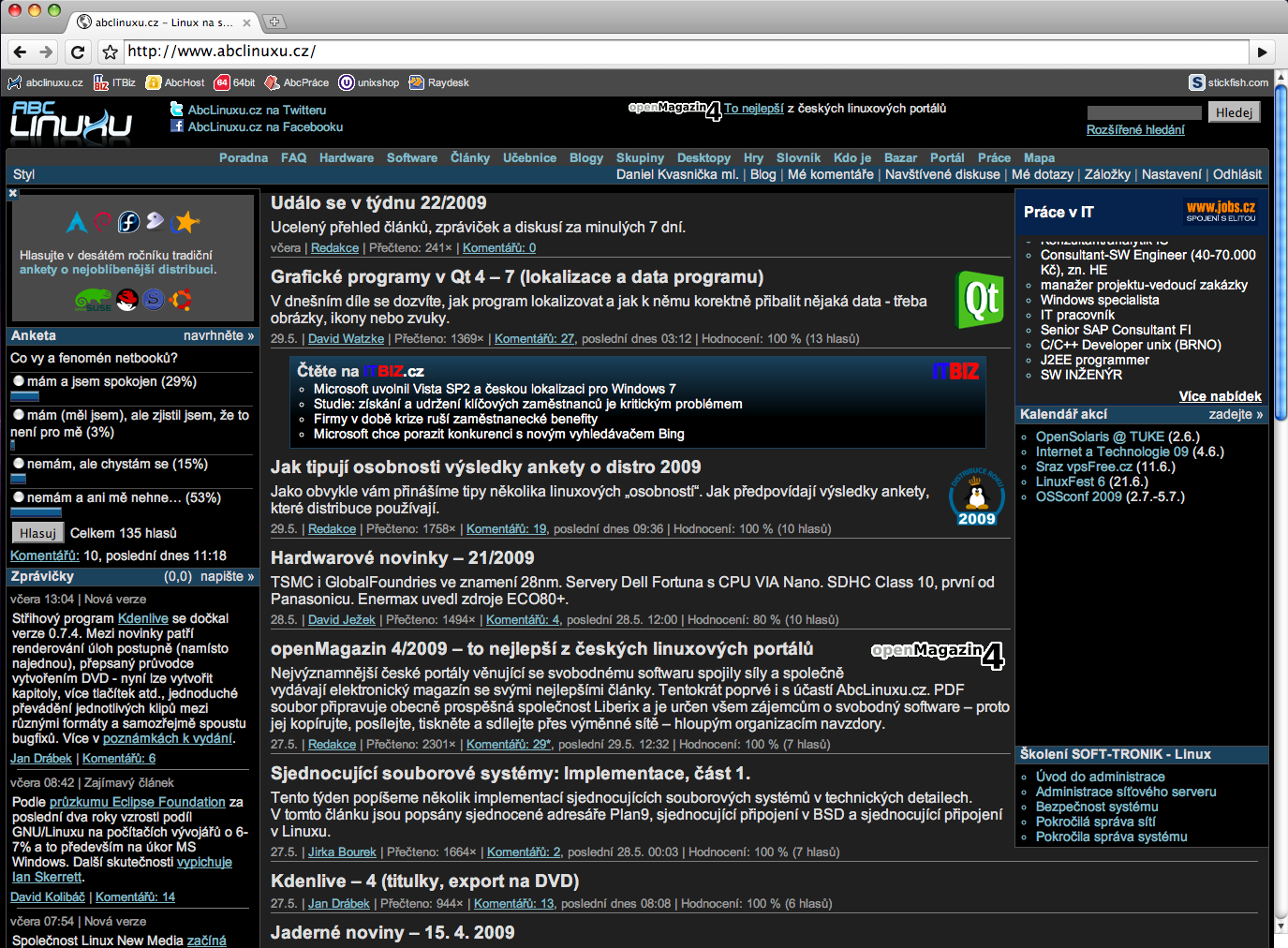Open the Raydesk bookmark

[439, 82]
